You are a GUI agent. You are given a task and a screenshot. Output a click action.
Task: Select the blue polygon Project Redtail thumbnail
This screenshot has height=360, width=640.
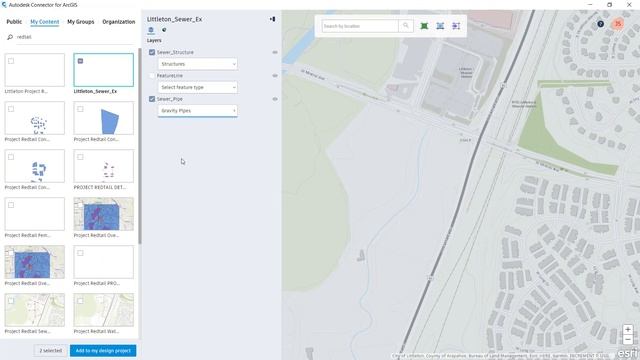104,118
